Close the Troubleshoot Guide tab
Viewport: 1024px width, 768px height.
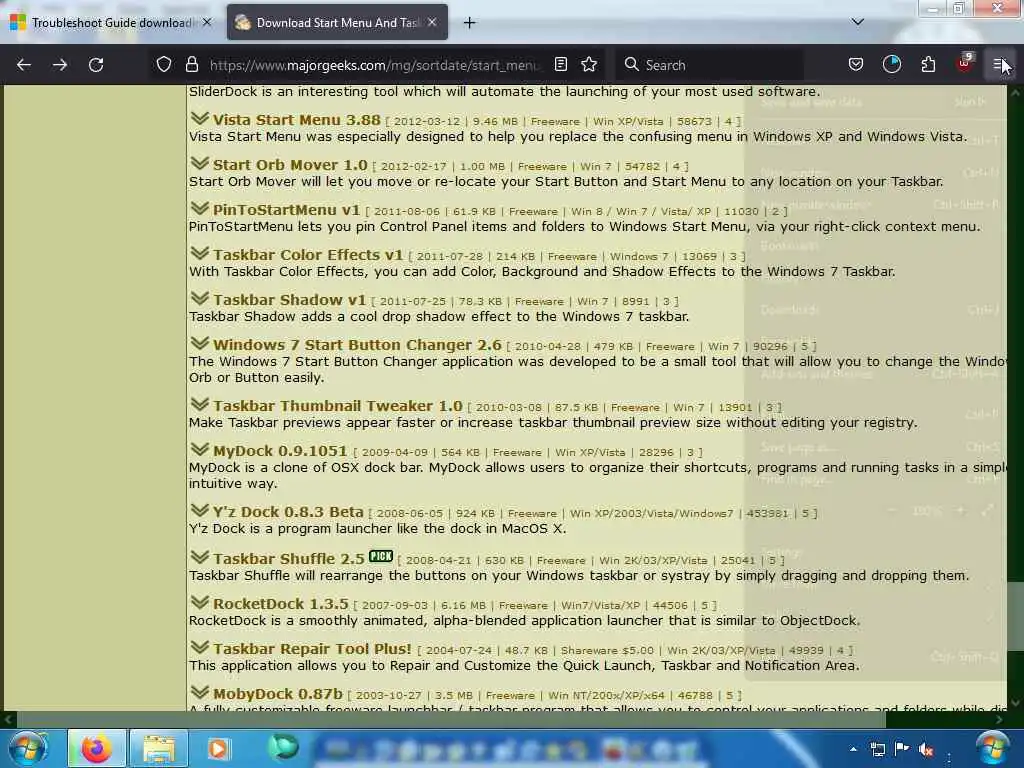click(207, 22)
